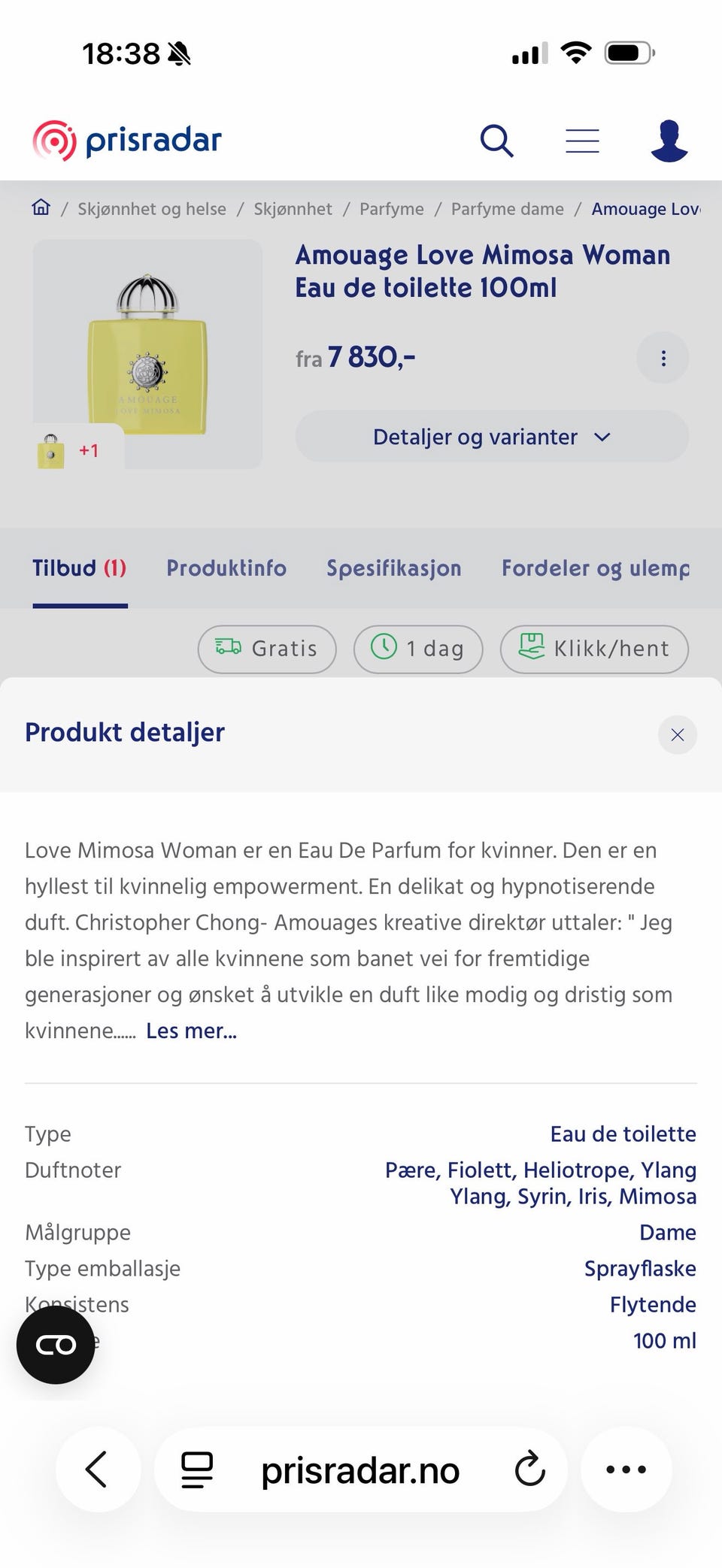Open the hamburger menu
722x1568 pixels.
click(x=582, y=141)
